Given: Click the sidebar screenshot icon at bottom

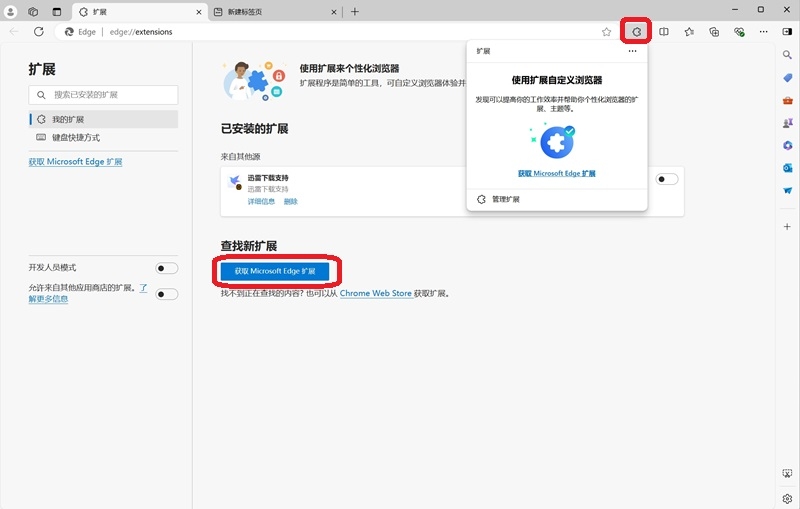Looking at the screenshot, I should [x=787, y=474].
